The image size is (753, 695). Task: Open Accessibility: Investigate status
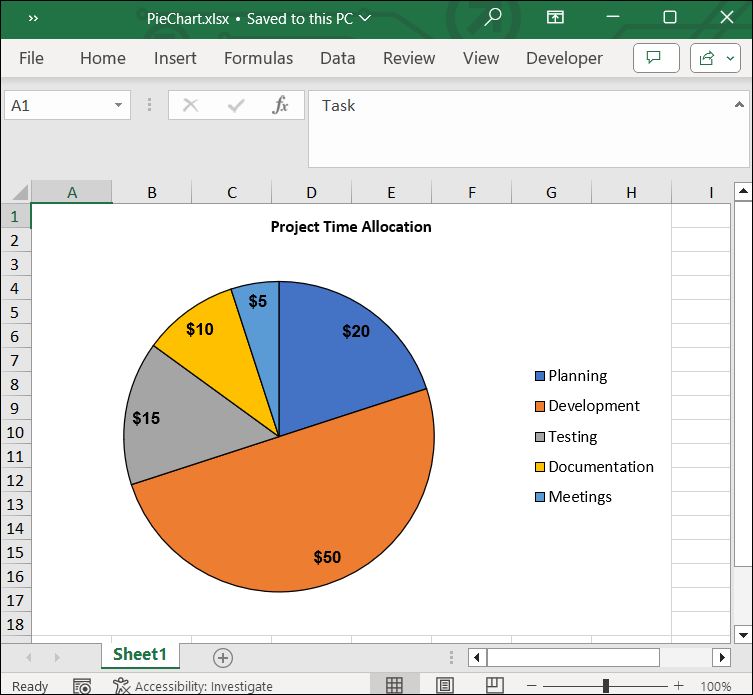(193, 686)
